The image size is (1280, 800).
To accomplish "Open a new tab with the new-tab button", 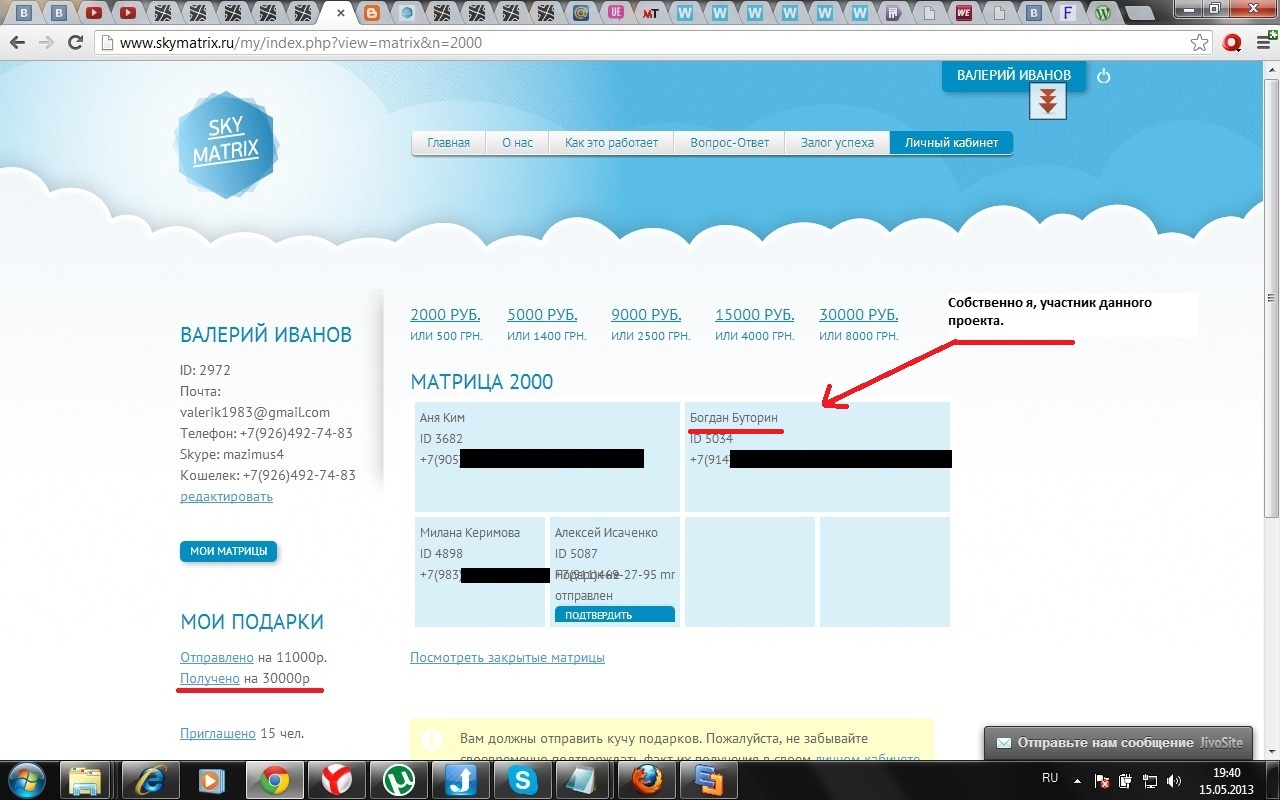I will click(x=1137, y=13).
